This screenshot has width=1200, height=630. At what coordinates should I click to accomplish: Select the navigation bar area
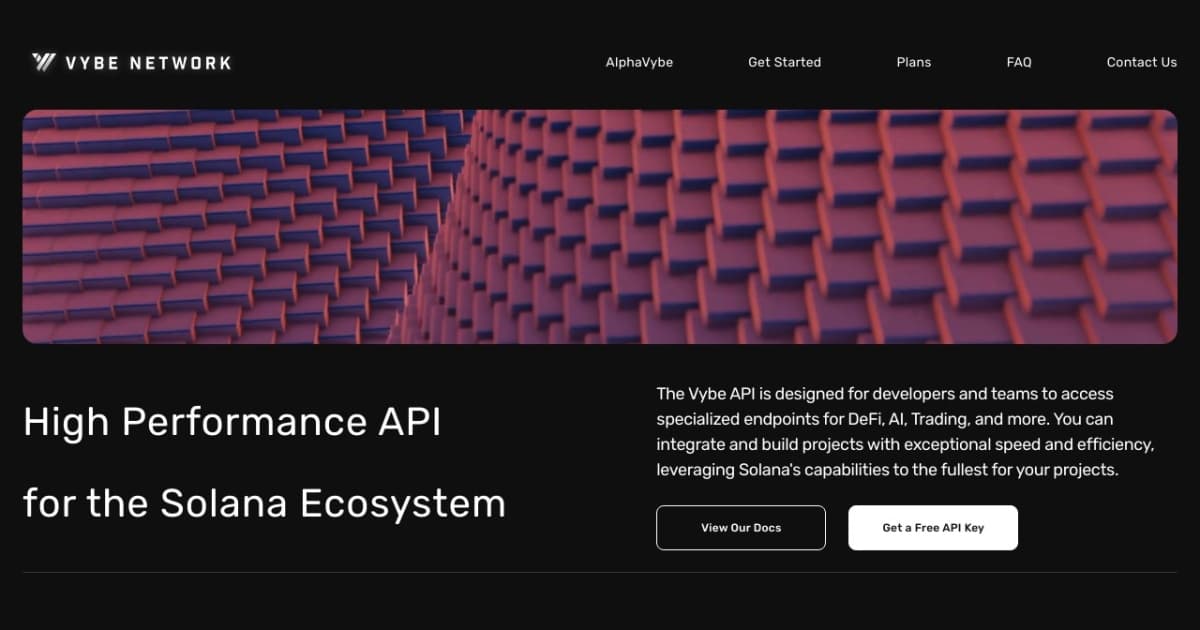[890, 62]
